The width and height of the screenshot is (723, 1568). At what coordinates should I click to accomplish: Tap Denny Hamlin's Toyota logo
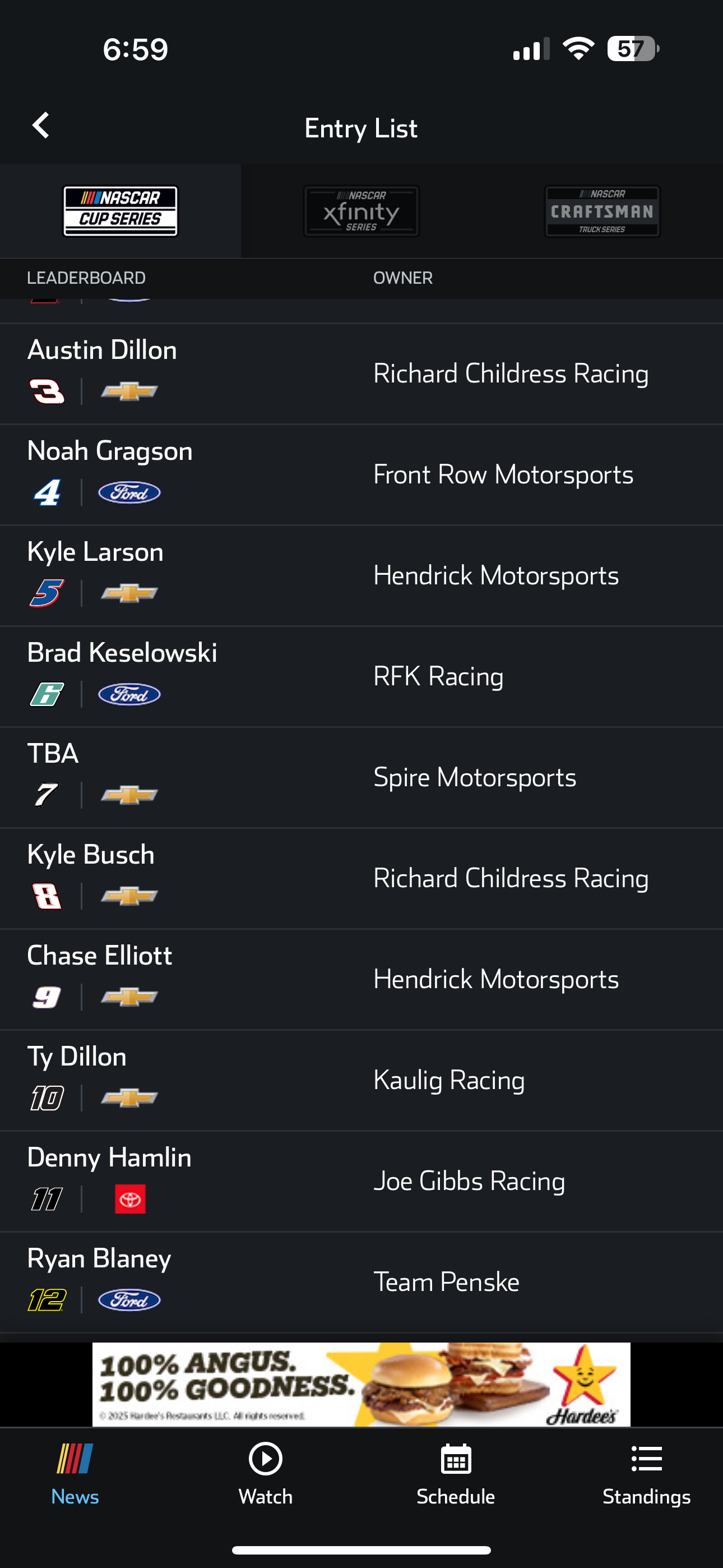coord(130,1199)
